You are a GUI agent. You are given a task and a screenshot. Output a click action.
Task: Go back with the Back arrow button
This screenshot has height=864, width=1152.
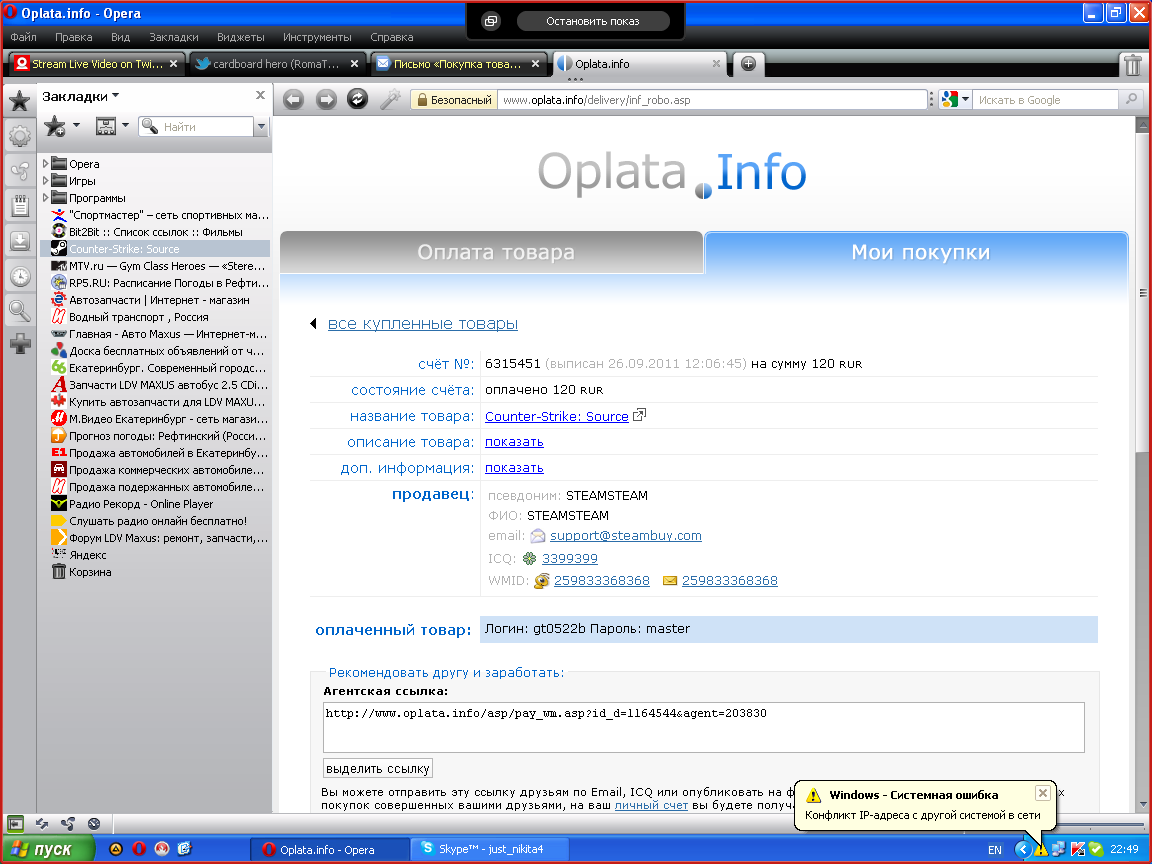tap(293, 99)
